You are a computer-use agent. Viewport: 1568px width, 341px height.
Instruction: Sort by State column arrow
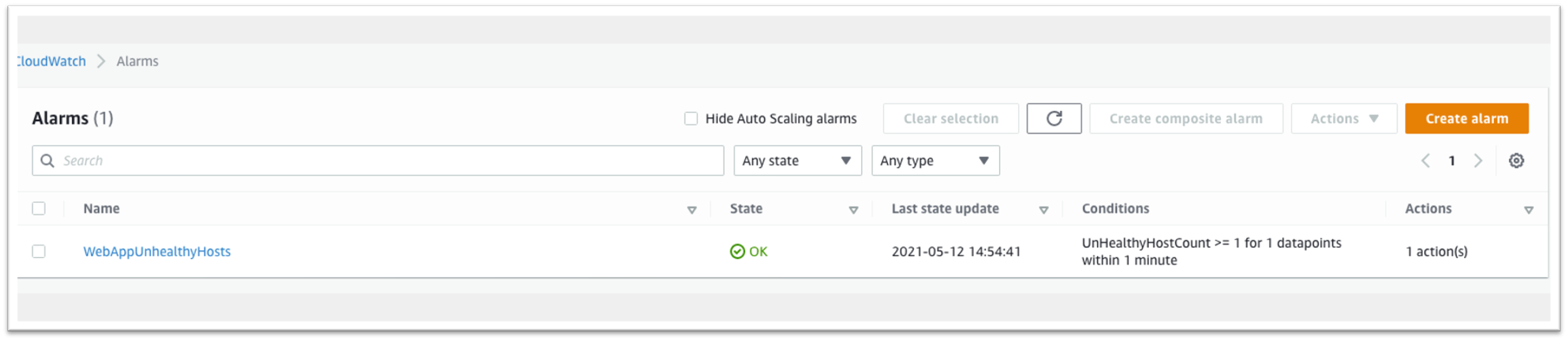[853, 210]
